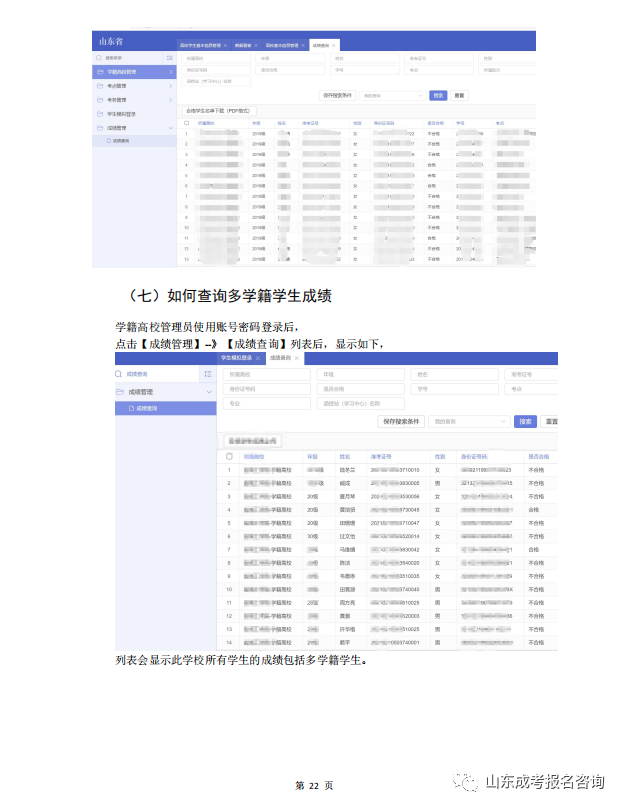
Task: Click folder icon beside 学生模拟登录 in 山东省 screenshot
Action: pyautogui.click(x=100, y=114)
